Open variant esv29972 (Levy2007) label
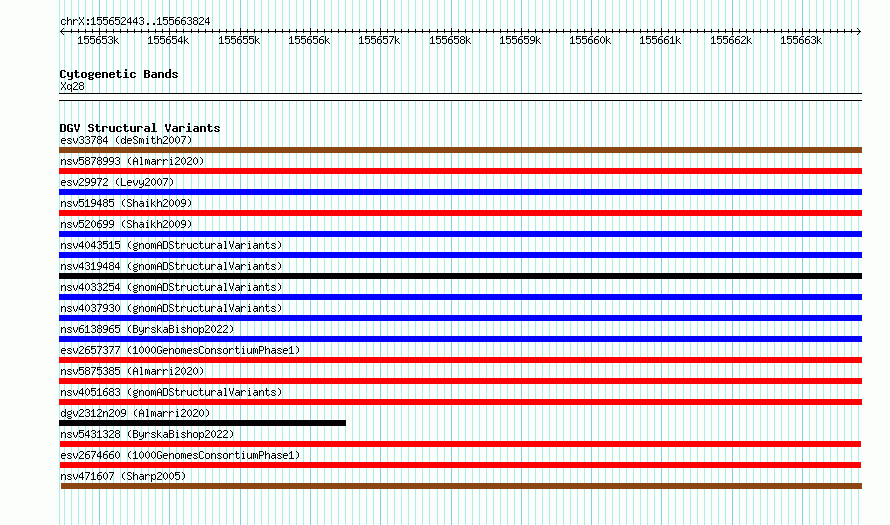Screen dimensions: 890x525 pyautogui.click(x=117, y=182)
